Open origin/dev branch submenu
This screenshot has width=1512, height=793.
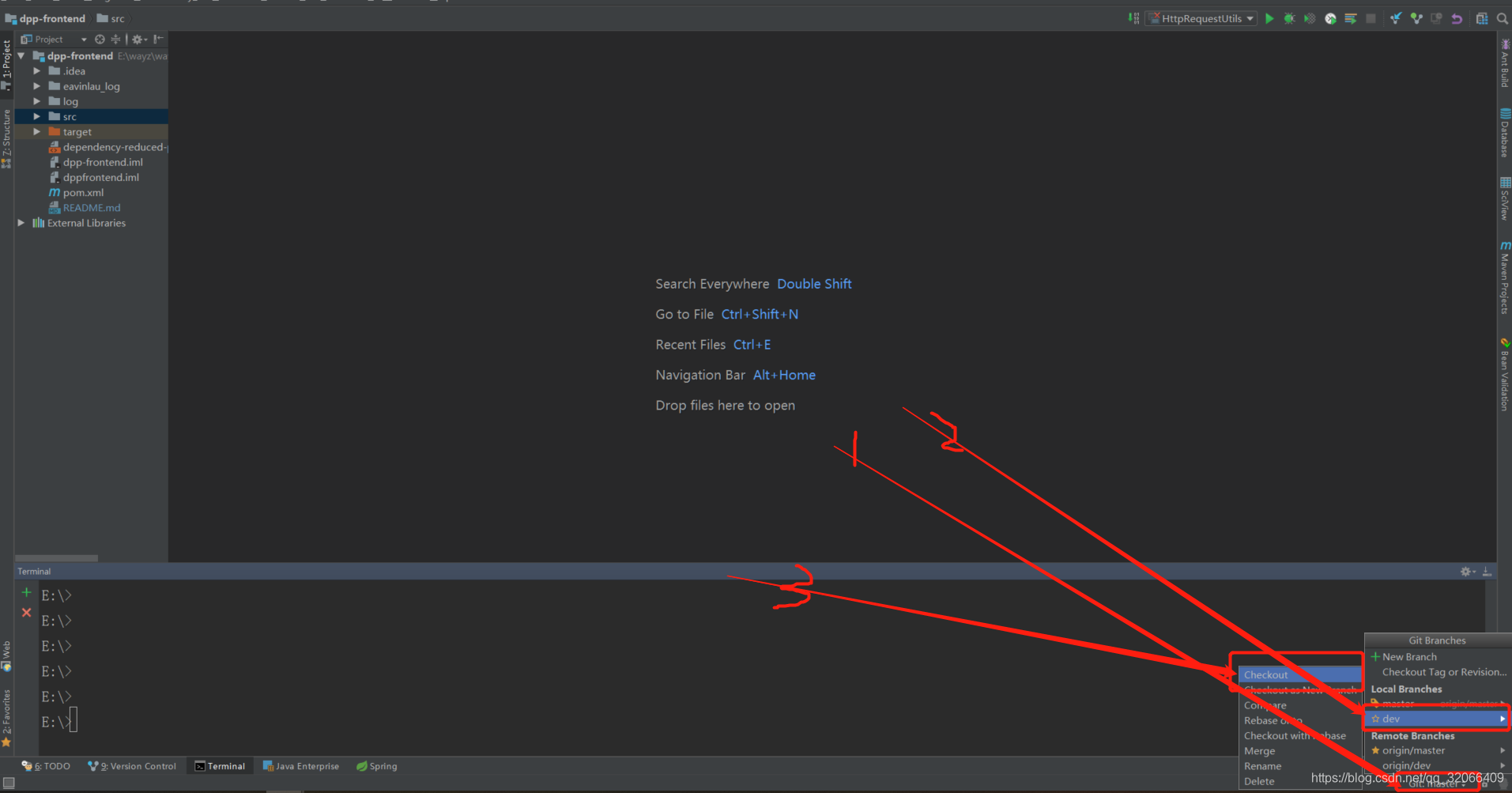point(1437,765)
